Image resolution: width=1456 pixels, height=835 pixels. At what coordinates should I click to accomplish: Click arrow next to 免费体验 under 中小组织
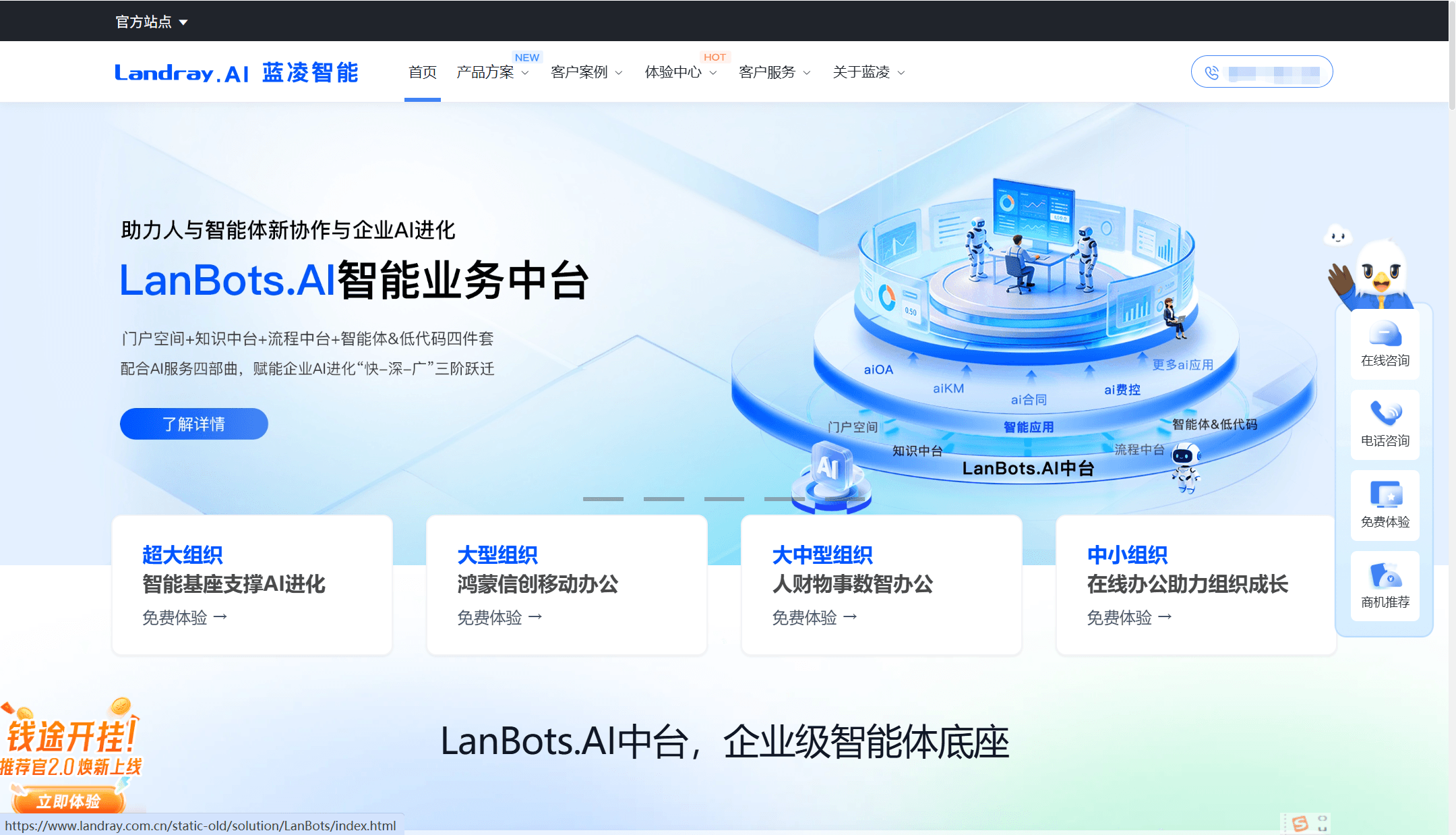click(1165, 616)
